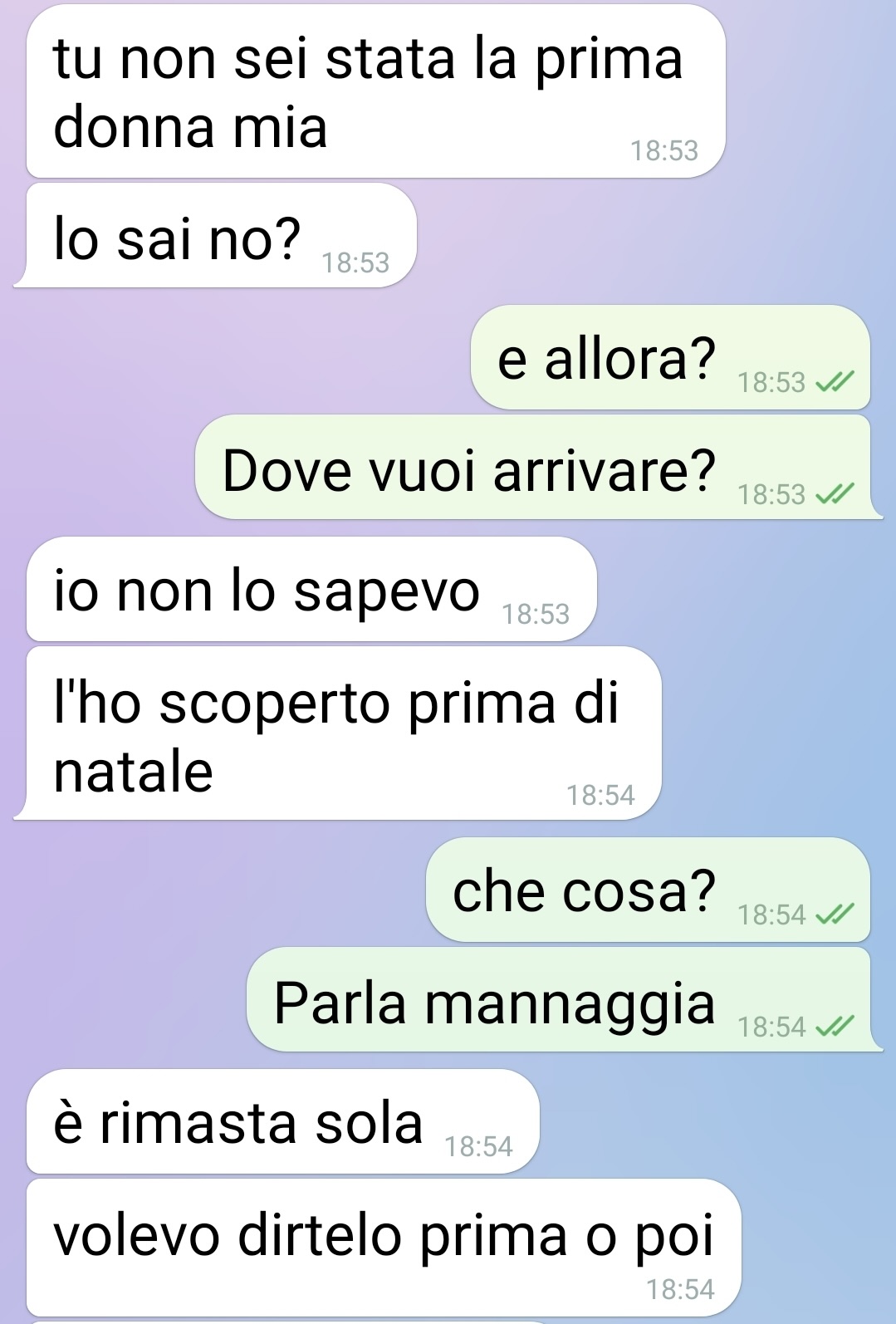Select the 'è rimasta sola' message bubble
The image size is (896, 1324).
283,1121
